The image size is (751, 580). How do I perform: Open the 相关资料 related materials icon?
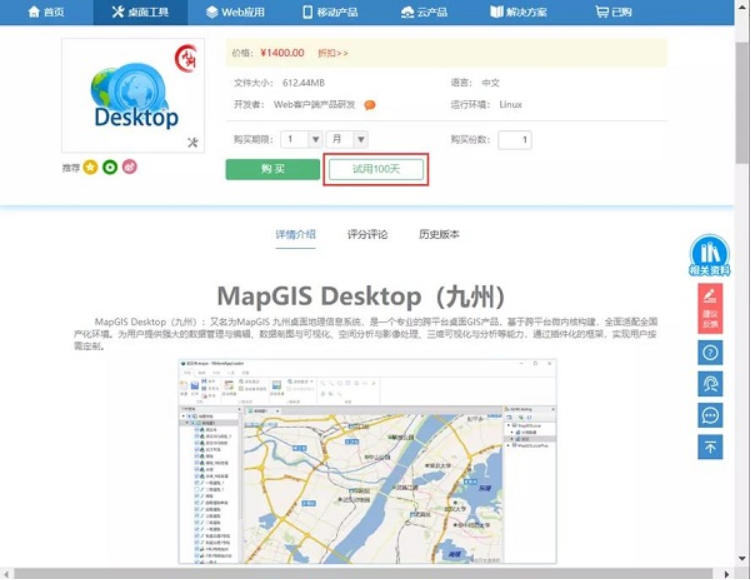(710, 256)
